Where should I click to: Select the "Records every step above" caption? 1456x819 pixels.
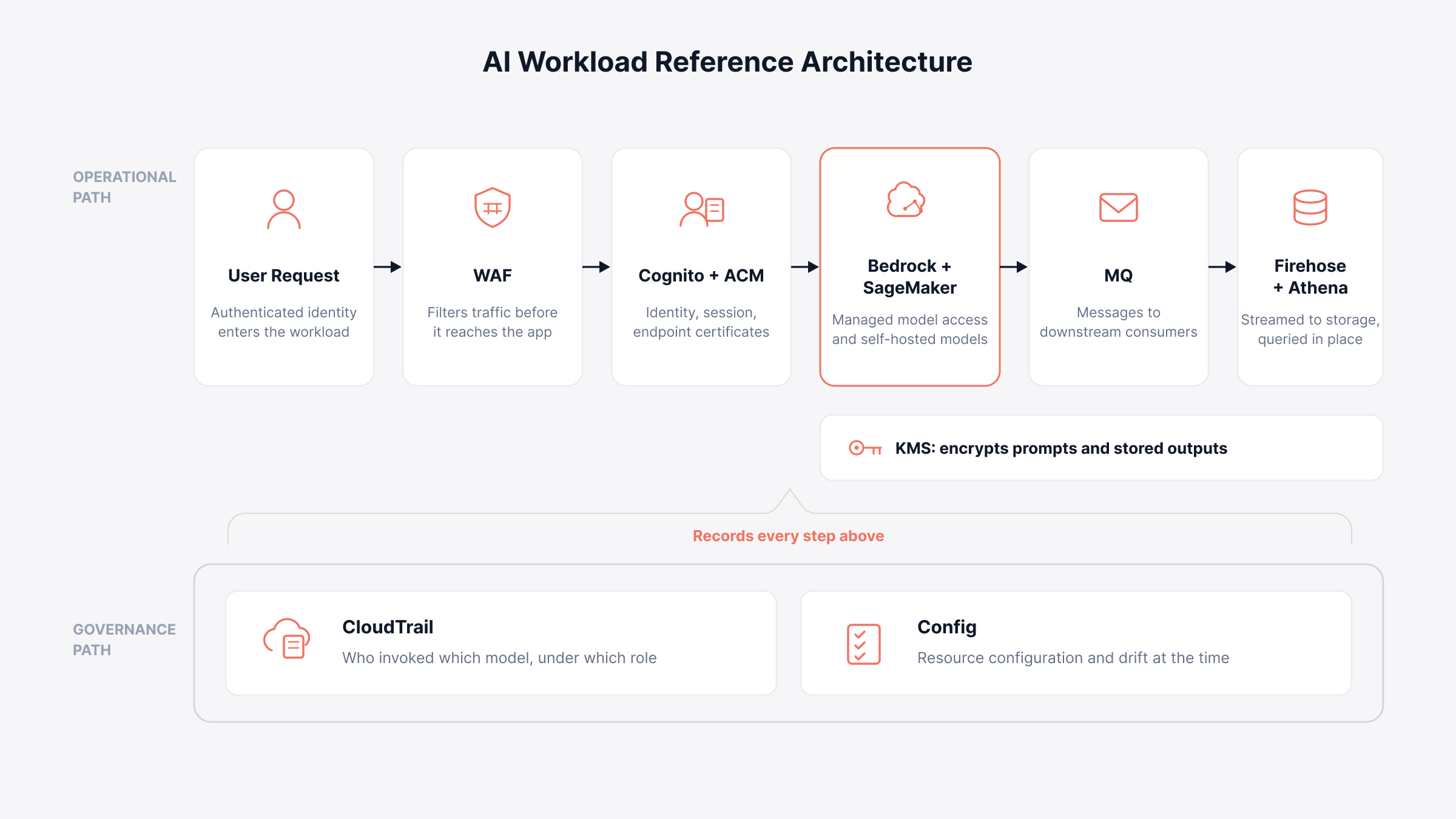789,536
